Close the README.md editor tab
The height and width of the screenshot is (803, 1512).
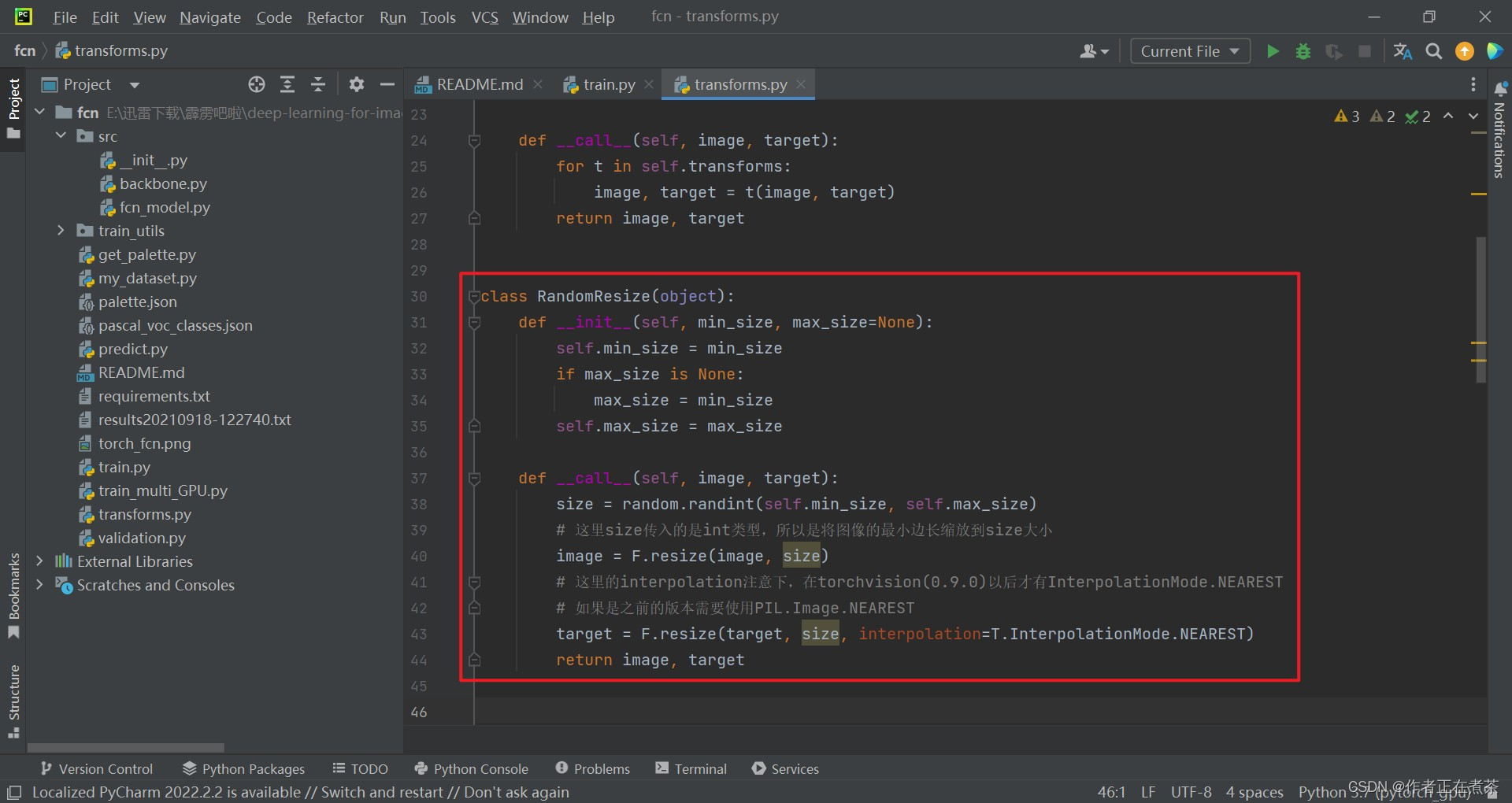[x=538, y=84]
